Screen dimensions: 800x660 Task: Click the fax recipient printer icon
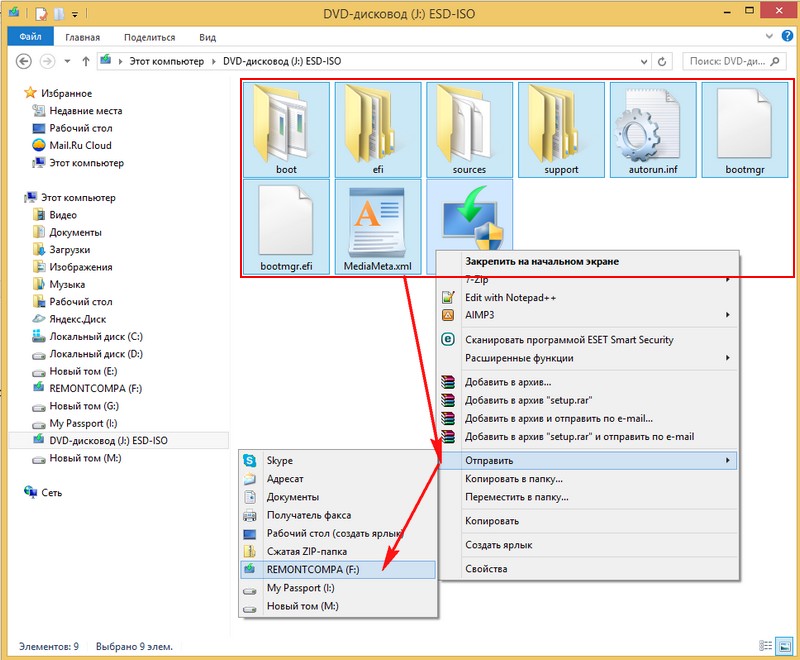249,515
